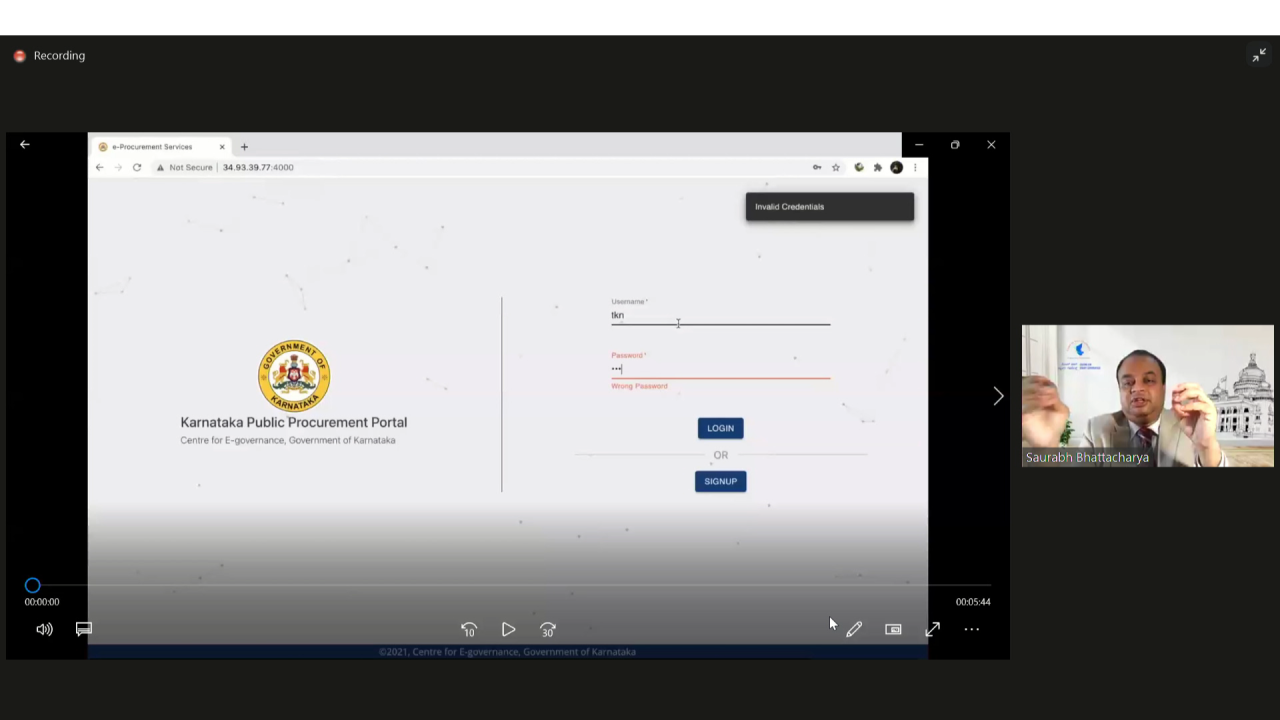This screenshot has height=720, width=1280.
Task: Click the 00:00:00 elapsed time label
Action: 42,602
